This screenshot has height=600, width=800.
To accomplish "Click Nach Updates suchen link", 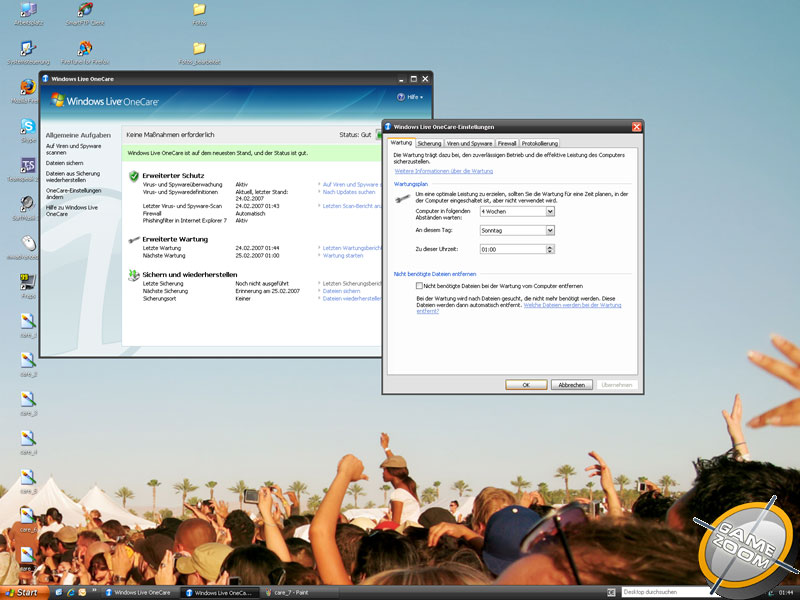I will [x=348, y=192].
